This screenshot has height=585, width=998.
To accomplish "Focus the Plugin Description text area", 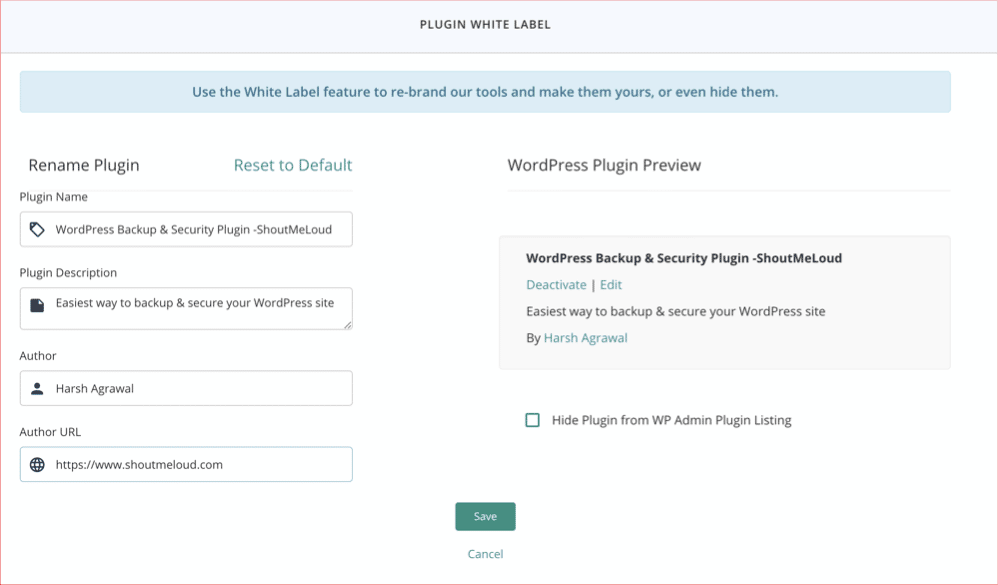I will [x=186, y=308].
